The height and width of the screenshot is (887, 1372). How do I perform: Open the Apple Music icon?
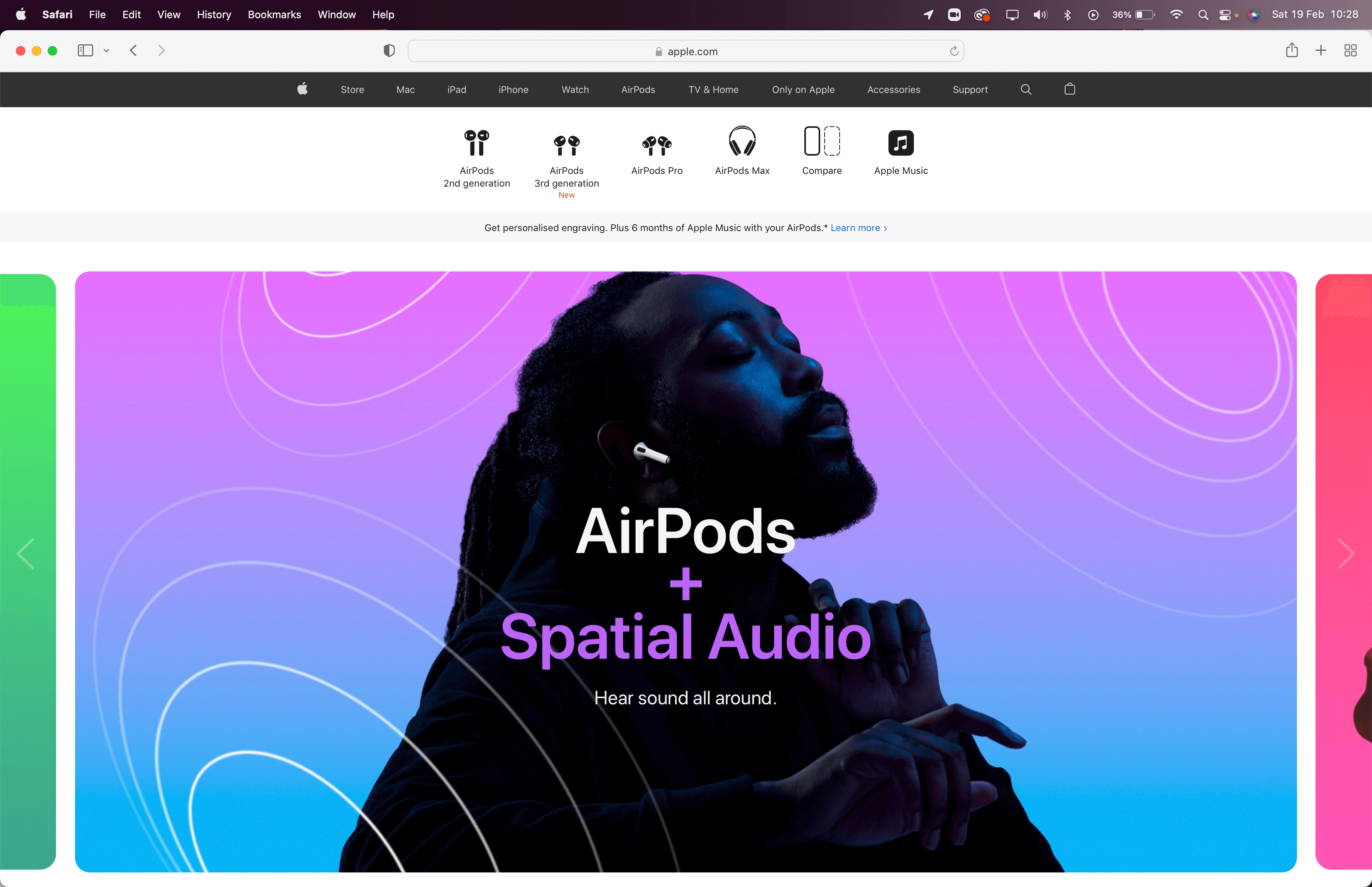coord(900,143)
